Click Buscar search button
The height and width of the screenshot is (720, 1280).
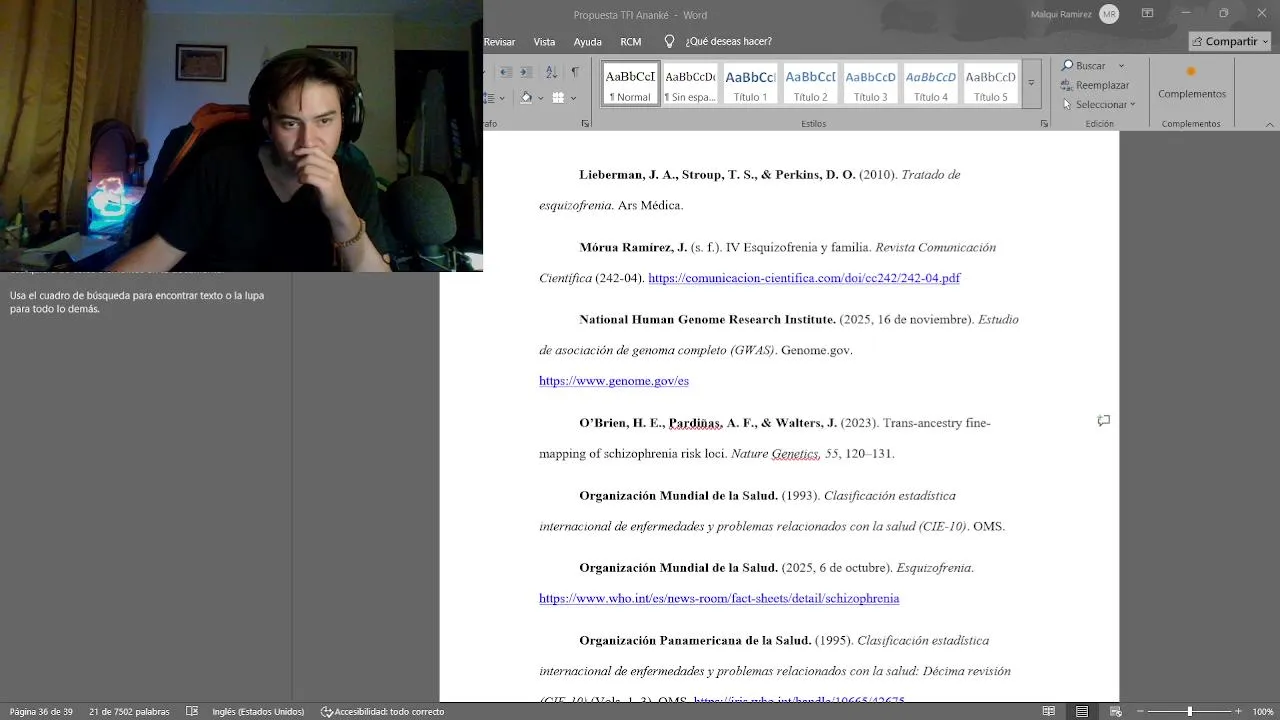coord(1083,66)
